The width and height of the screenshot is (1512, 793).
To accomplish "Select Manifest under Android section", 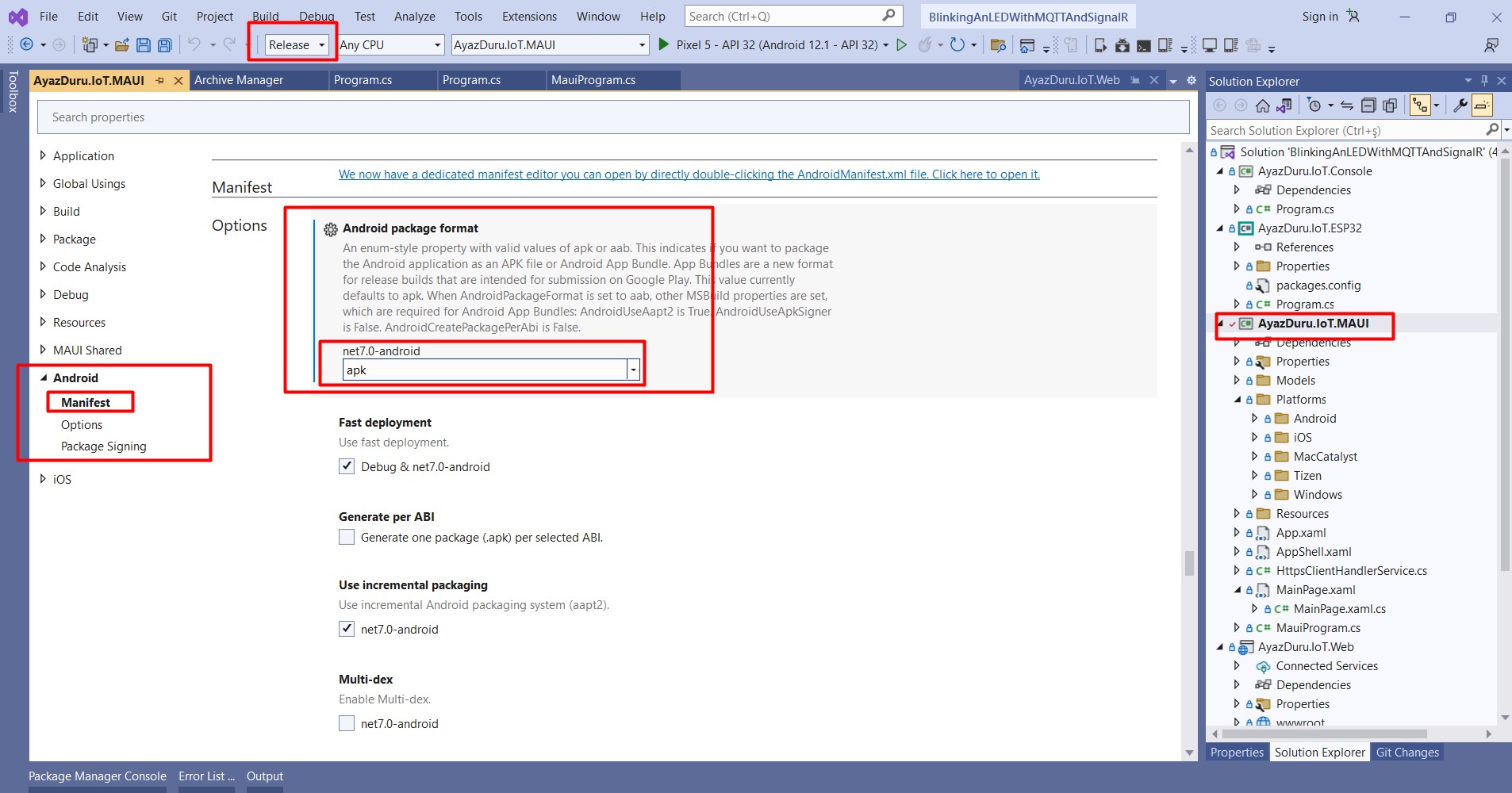I will 86,402.
